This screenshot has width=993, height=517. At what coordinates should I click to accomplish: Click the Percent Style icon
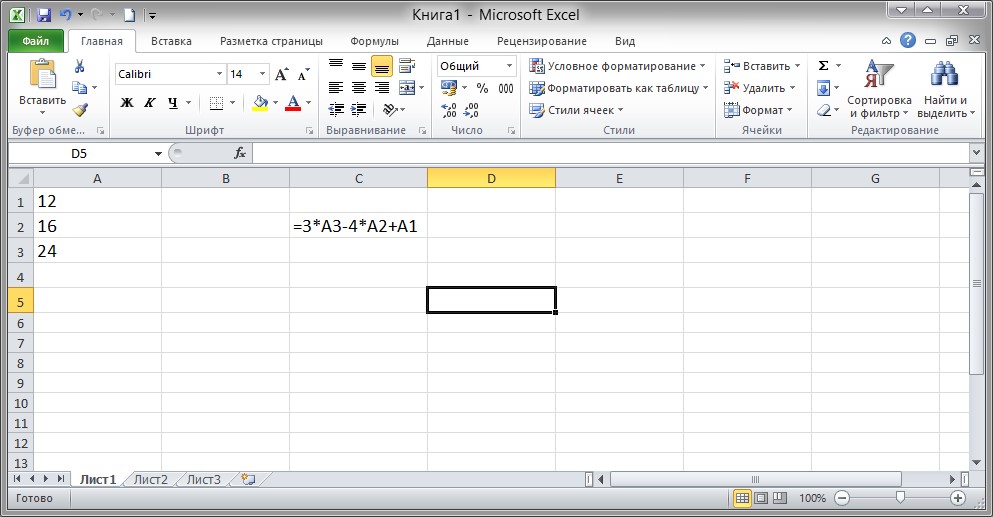pyautogui.click(x=482, y=88)
